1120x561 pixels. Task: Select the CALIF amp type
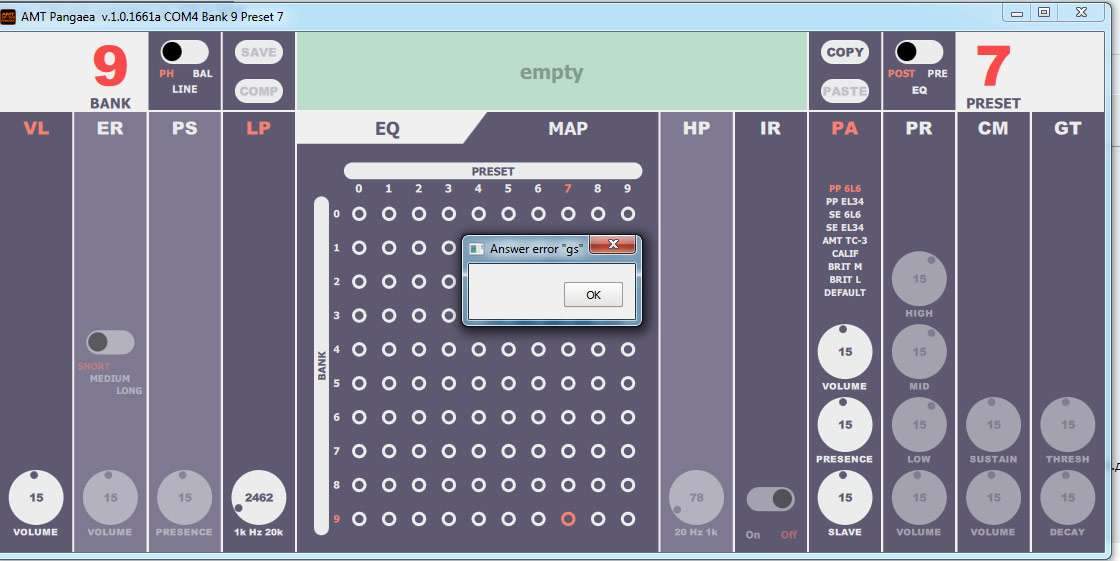point(845,254)
